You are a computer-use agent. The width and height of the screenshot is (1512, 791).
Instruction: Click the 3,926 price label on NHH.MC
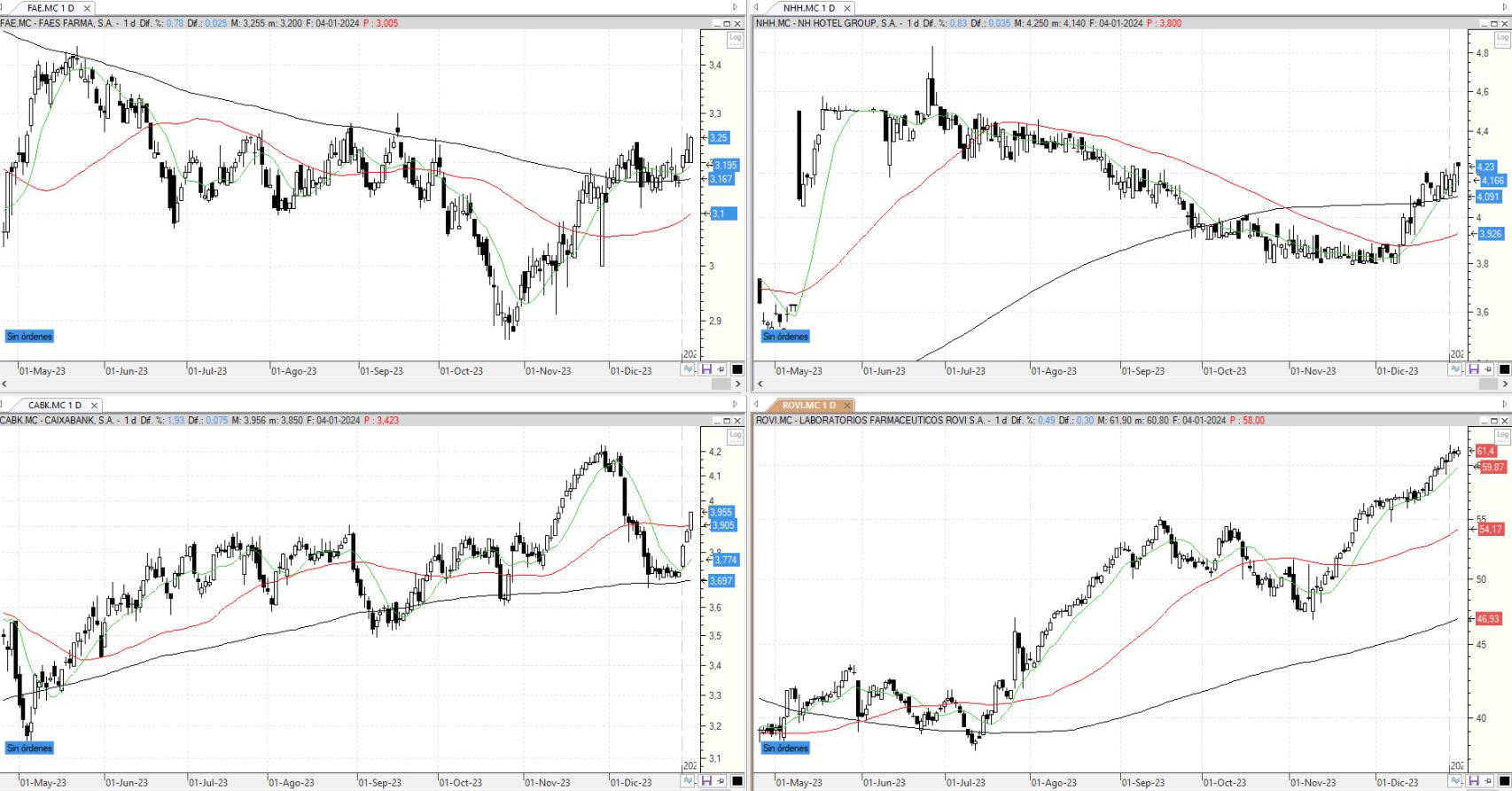pos(1491,234)
